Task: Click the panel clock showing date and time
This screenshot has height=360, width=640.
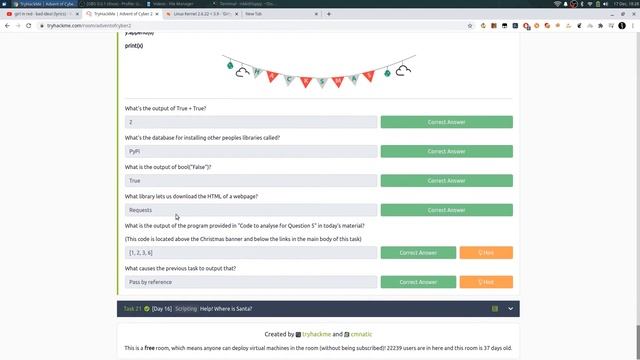Action: (x=626, y=4)
